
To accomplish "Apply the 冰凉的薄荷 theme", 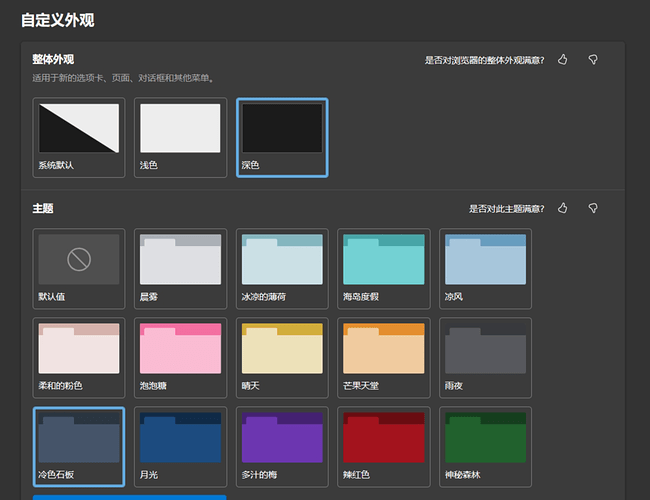I will (x=282, y=269).
